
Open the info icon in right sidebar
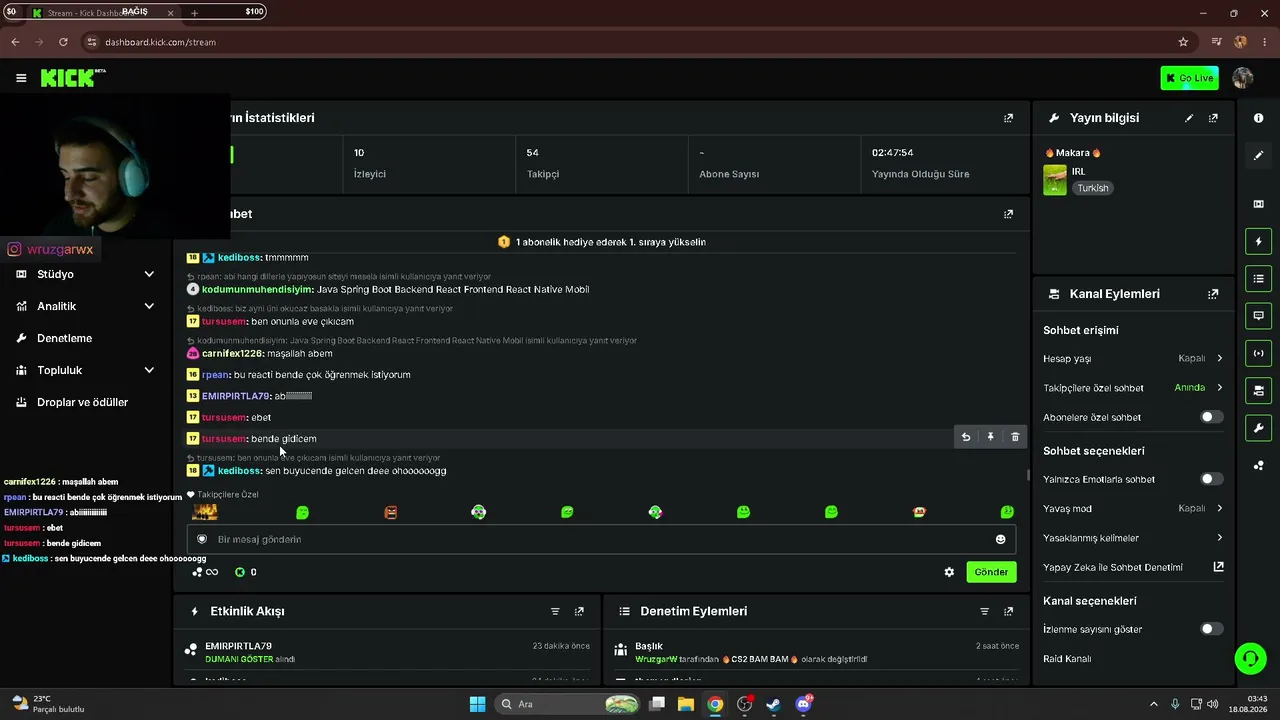click(x=1258, y=118)
